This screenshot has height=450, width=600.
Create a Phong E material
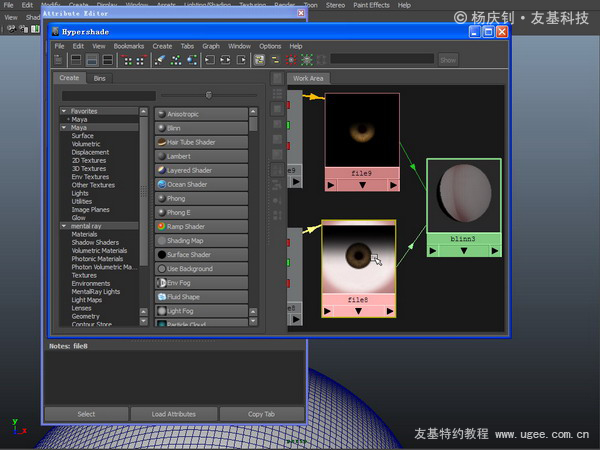[202, 213]
